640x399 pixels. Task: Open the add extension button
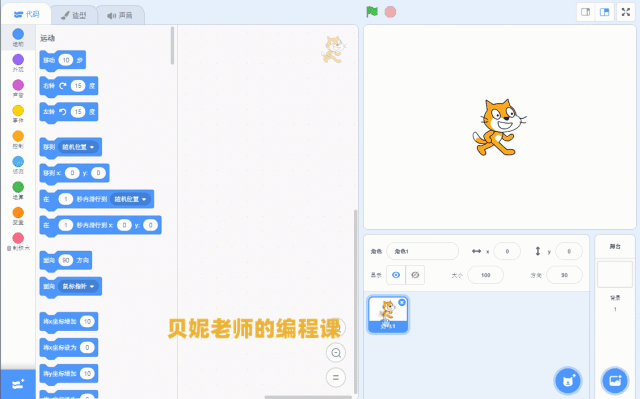point(18,384)
